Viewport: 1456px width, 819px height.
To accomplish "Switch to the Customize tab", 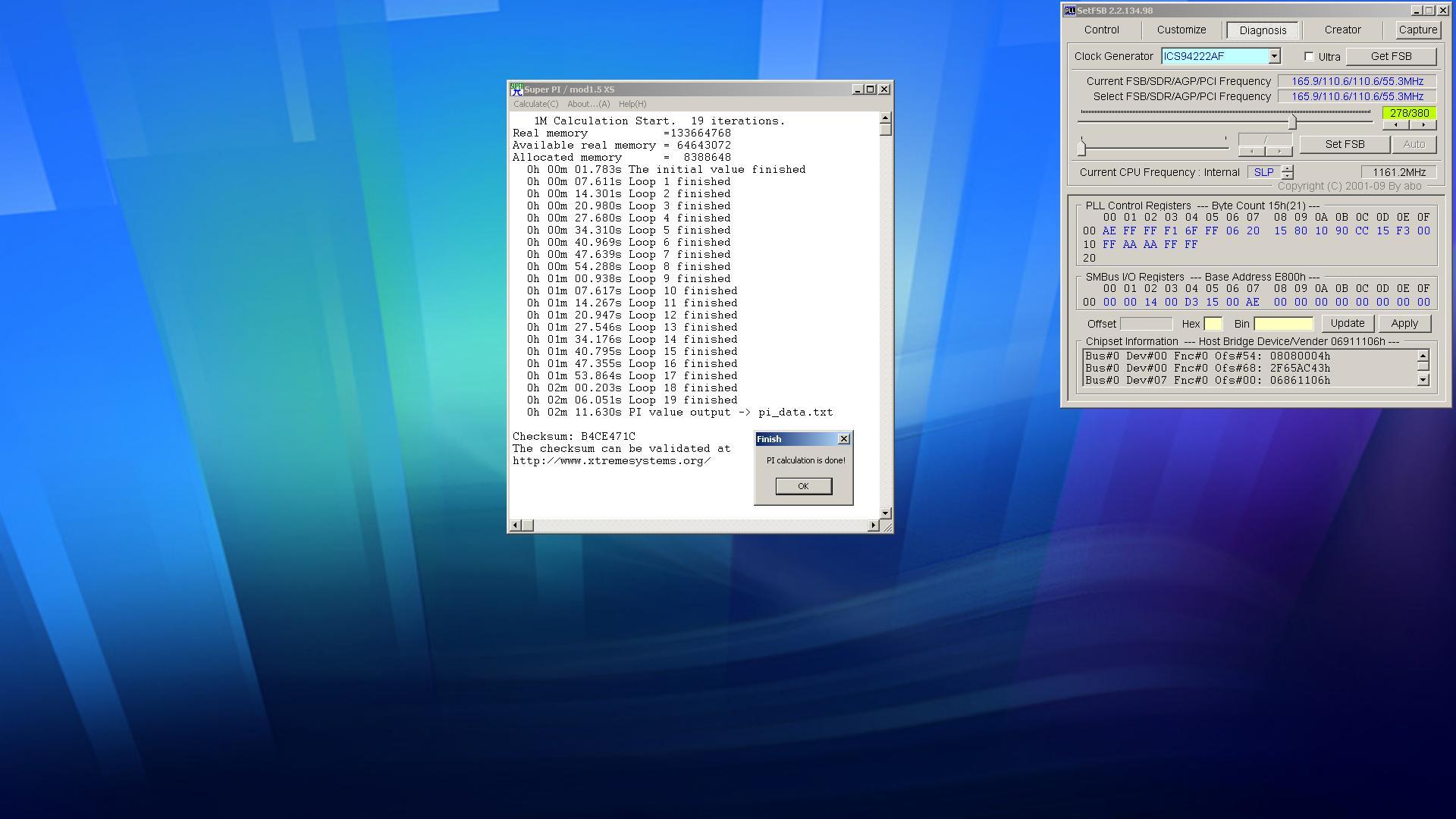I will click(1181, 30).
